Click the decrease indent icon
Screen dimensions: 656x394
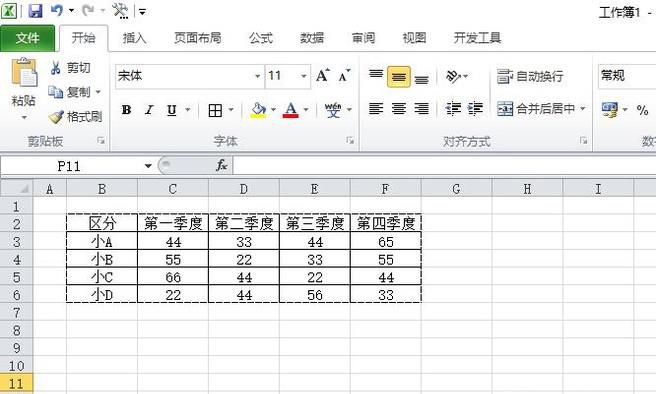click(x=453, y=109)
